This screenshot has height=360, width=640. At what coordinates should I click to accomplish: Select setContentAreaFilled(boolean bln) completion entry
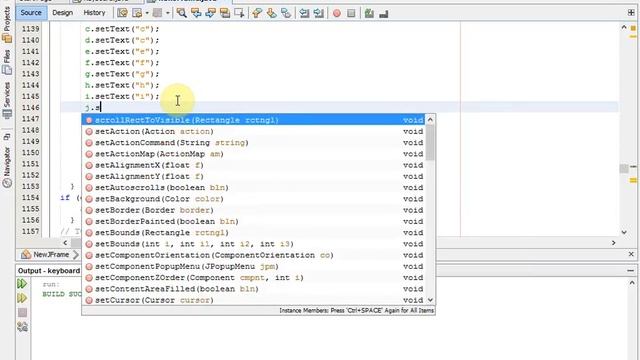(x=253, y=289)
